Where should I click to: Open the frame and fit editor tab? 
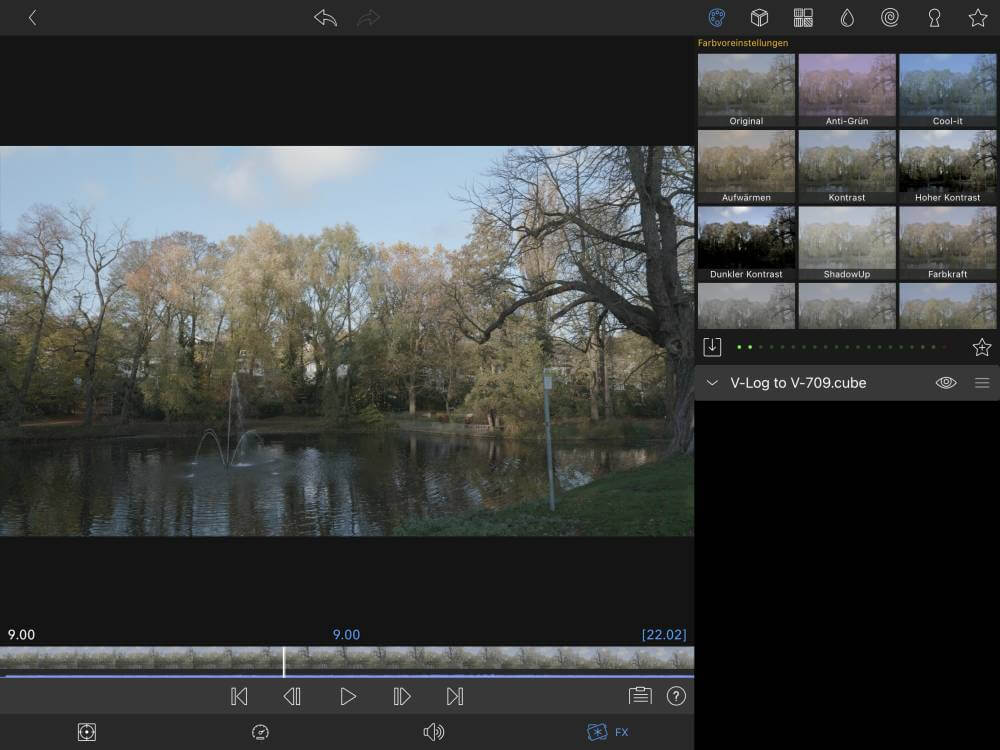tap(87, 732)
